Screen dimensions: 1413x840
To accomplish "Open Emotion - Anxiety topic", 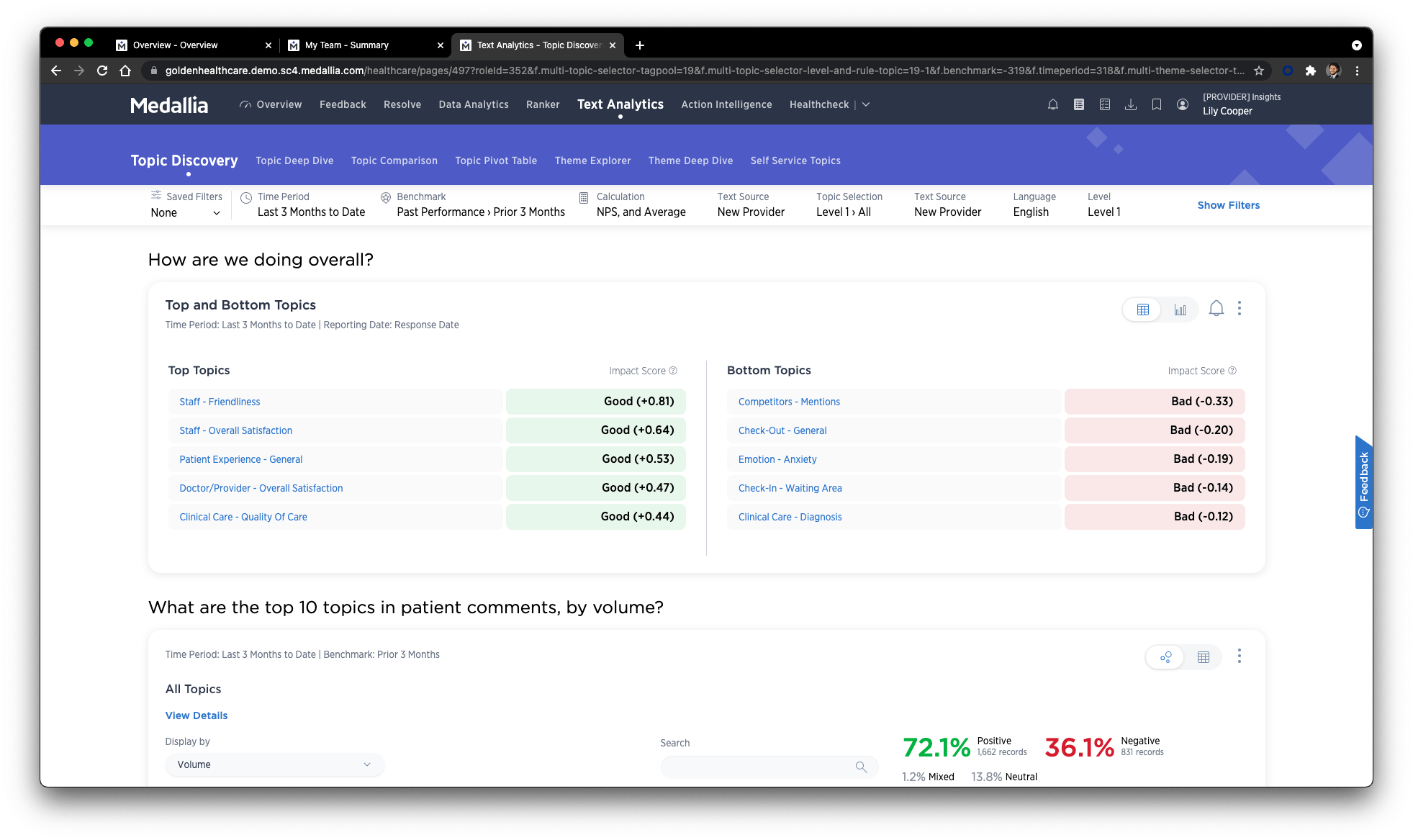I will (x=777, y=459).
